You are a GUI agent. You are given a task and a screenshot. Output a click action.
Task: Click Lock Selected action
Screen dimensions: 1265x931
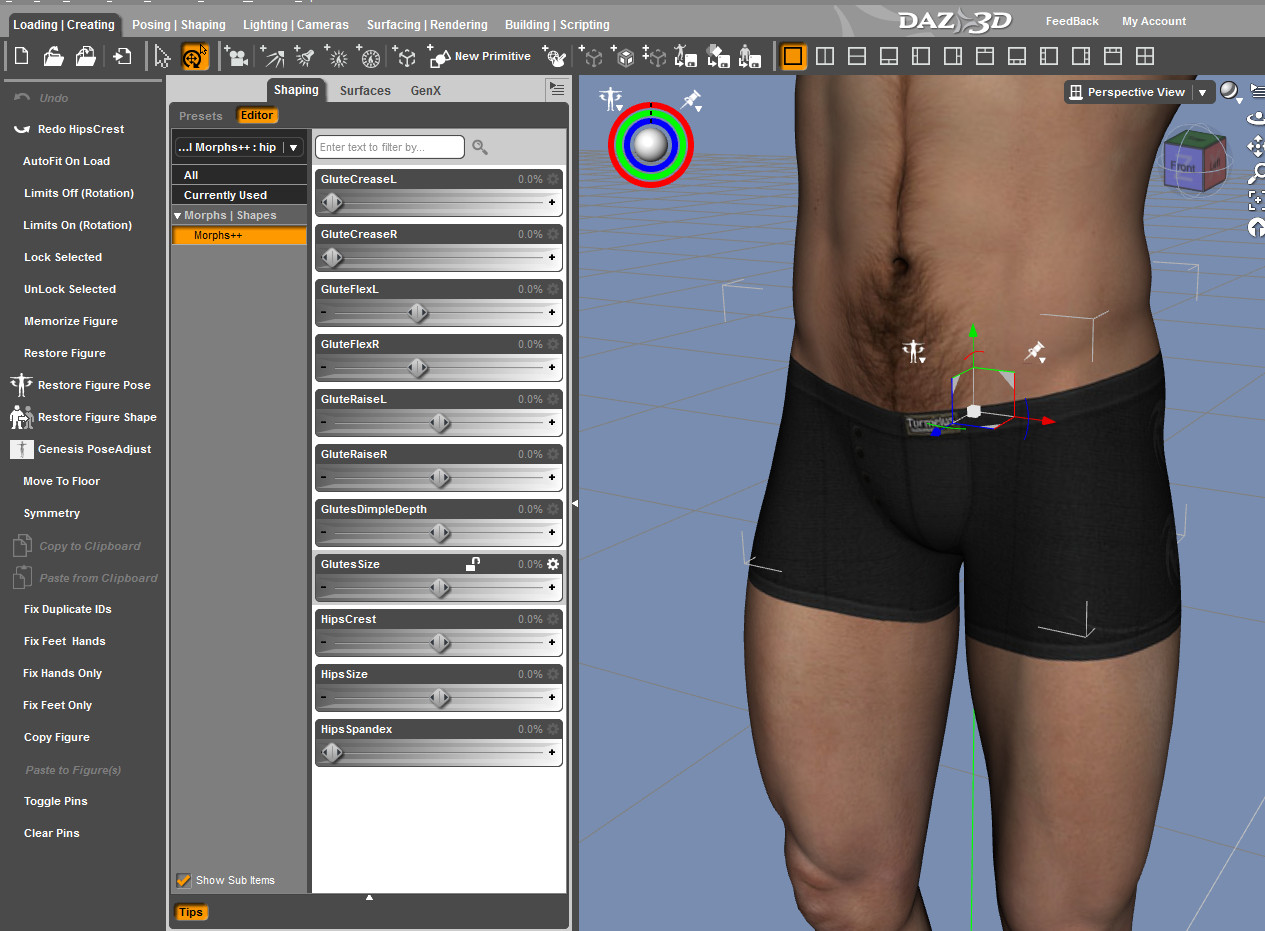tap(63, 257)
